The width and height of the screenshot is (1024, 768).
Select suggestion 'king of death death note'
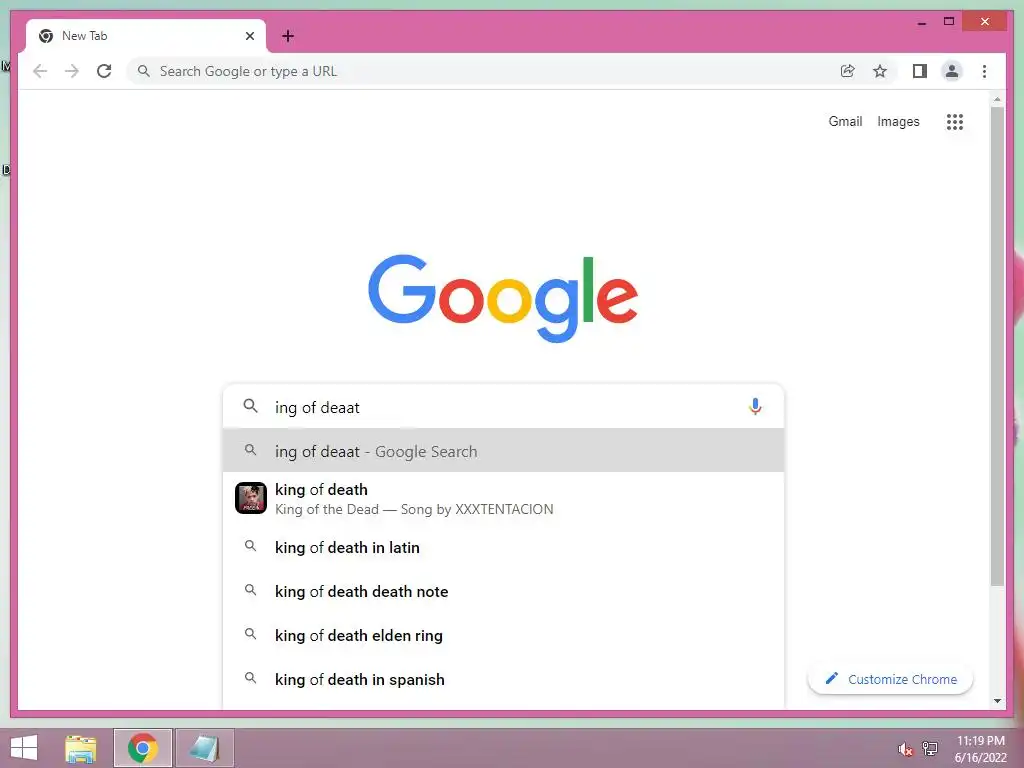tap(503, 591)
